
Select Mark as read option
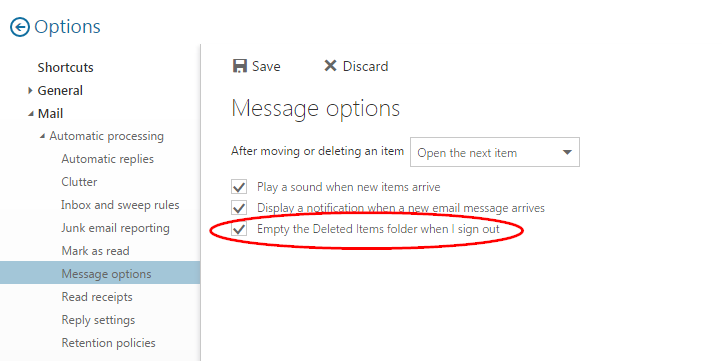[95, 251]
